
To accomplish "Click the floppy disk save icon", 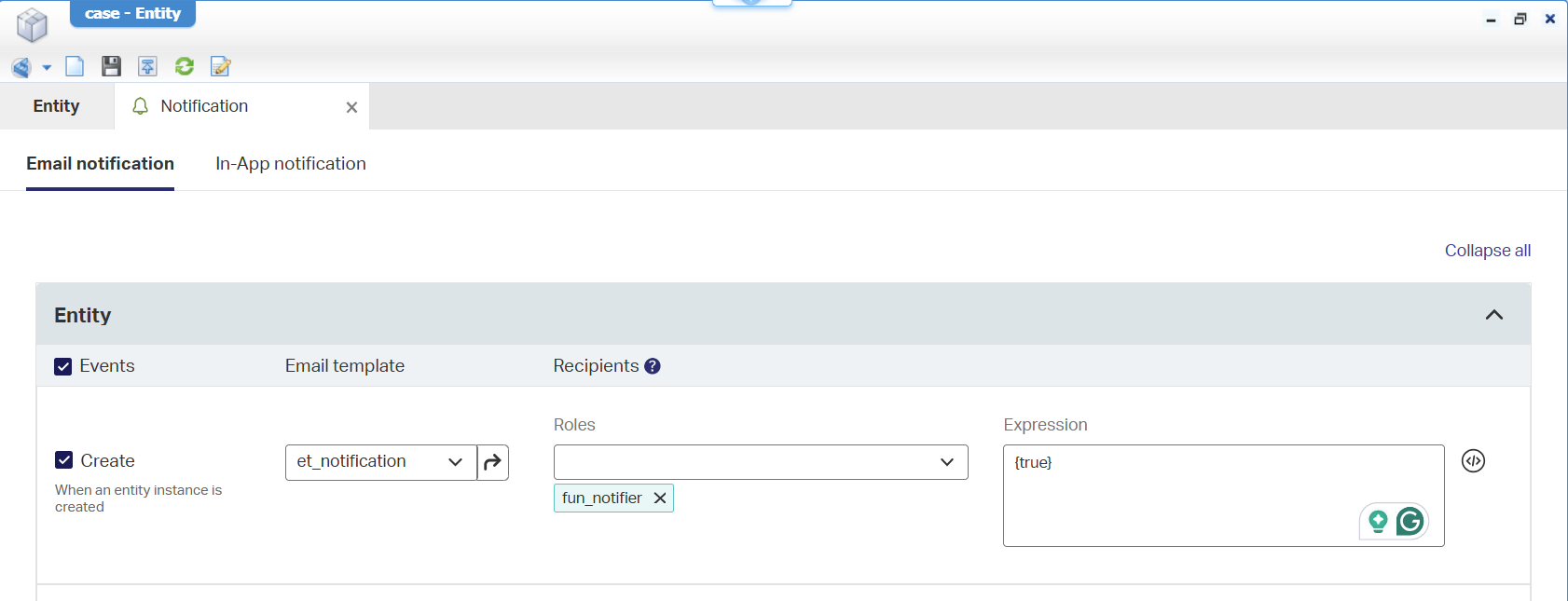I will point(111,66).
